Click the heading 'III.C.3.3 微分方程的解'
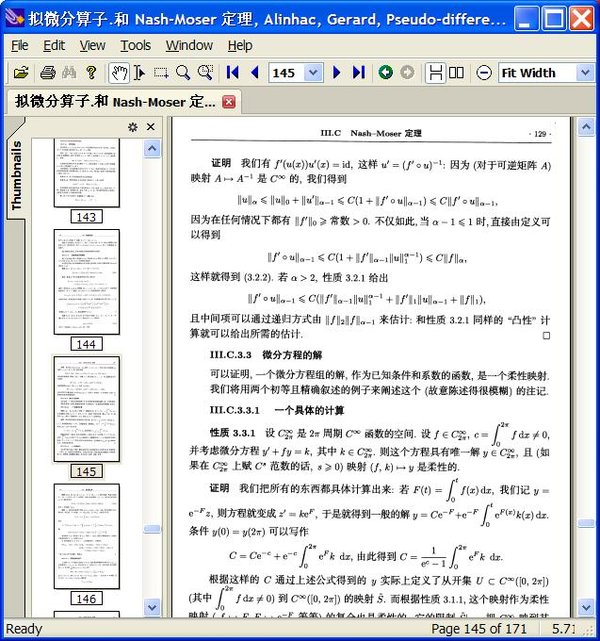 pos(266,354)
